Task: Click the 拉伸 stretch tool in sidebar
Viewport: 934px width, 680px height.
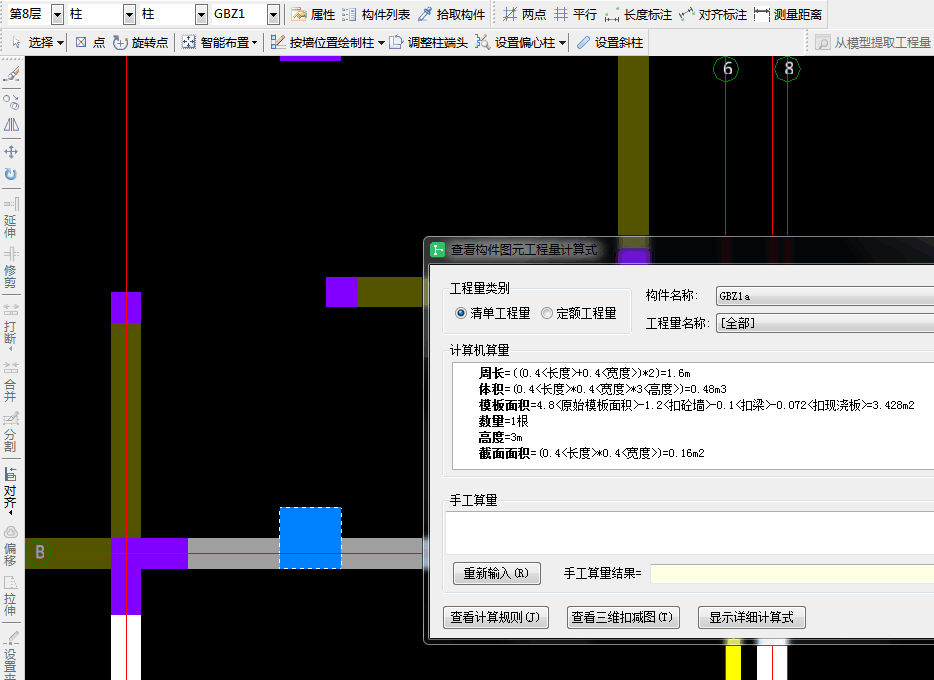Action: [11, 596]
